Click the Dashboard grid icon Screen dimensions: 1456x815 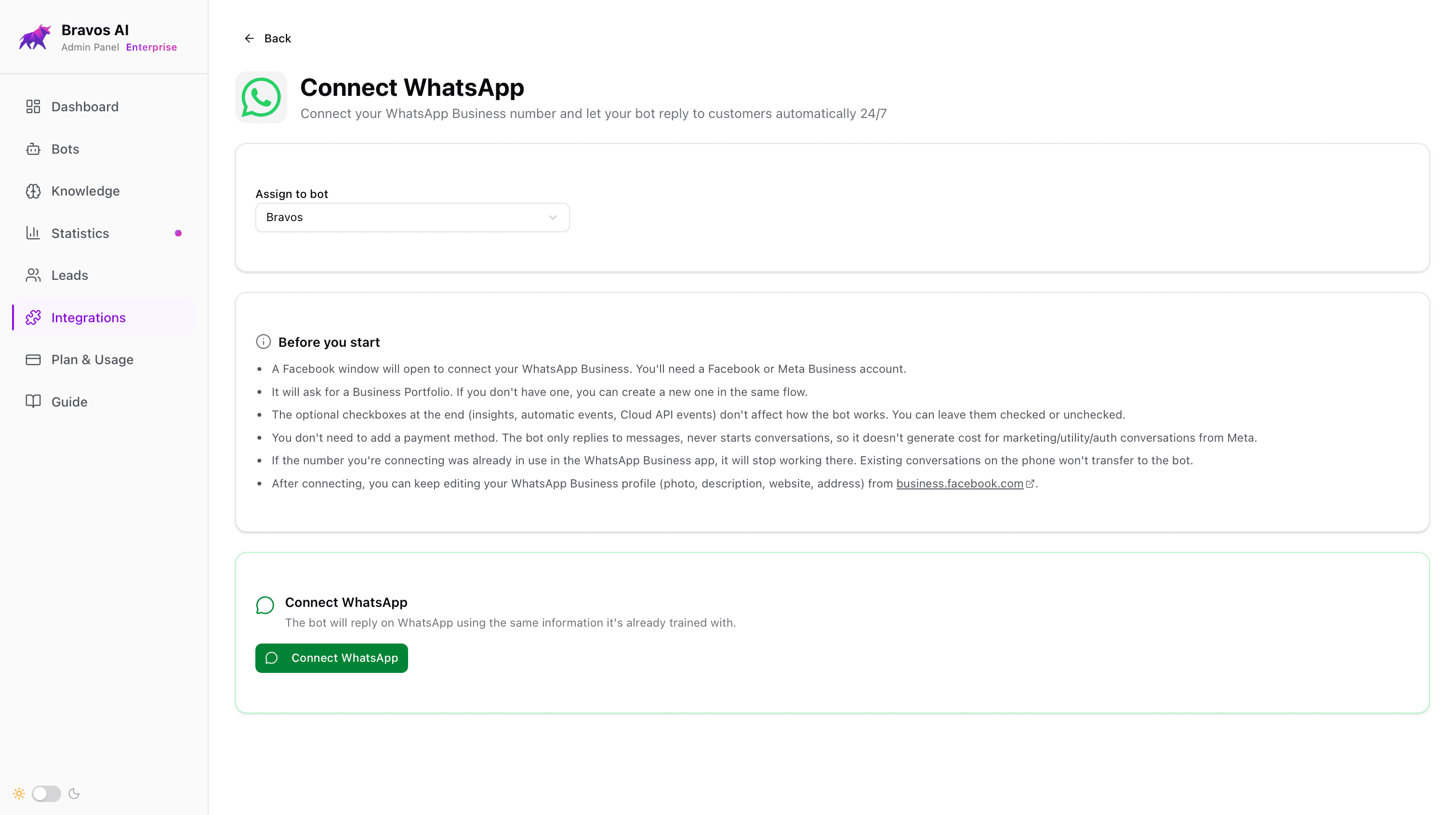33,106
